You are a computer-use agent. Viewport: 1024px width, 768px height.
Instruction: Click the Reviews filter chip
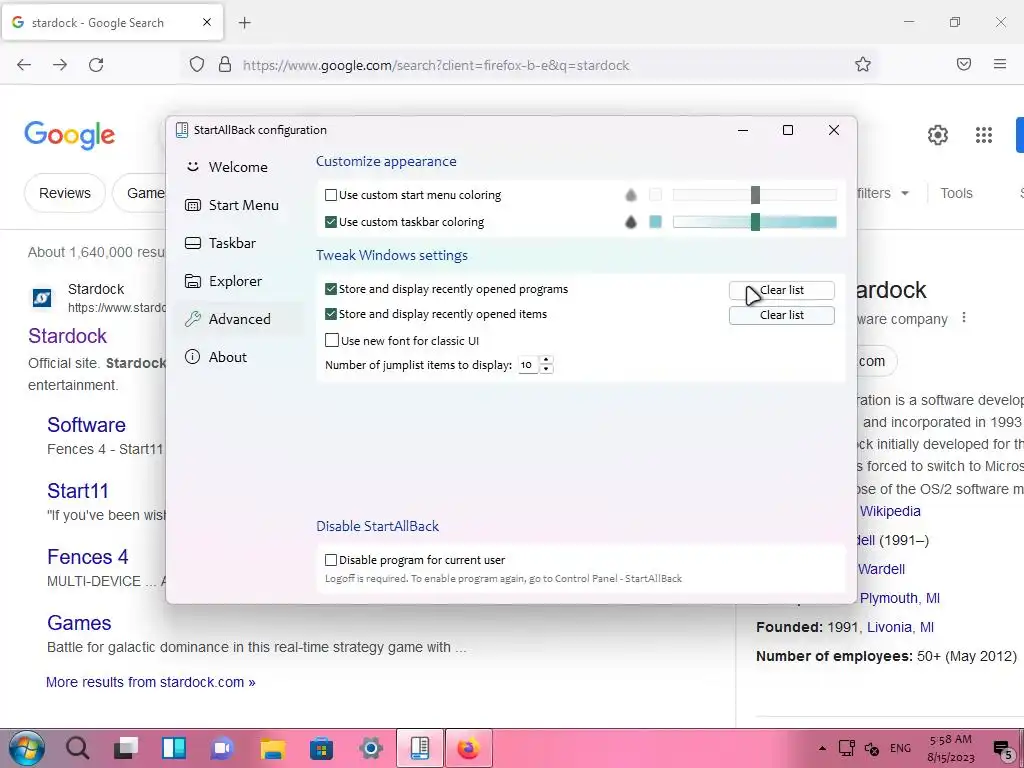[65, 193]
